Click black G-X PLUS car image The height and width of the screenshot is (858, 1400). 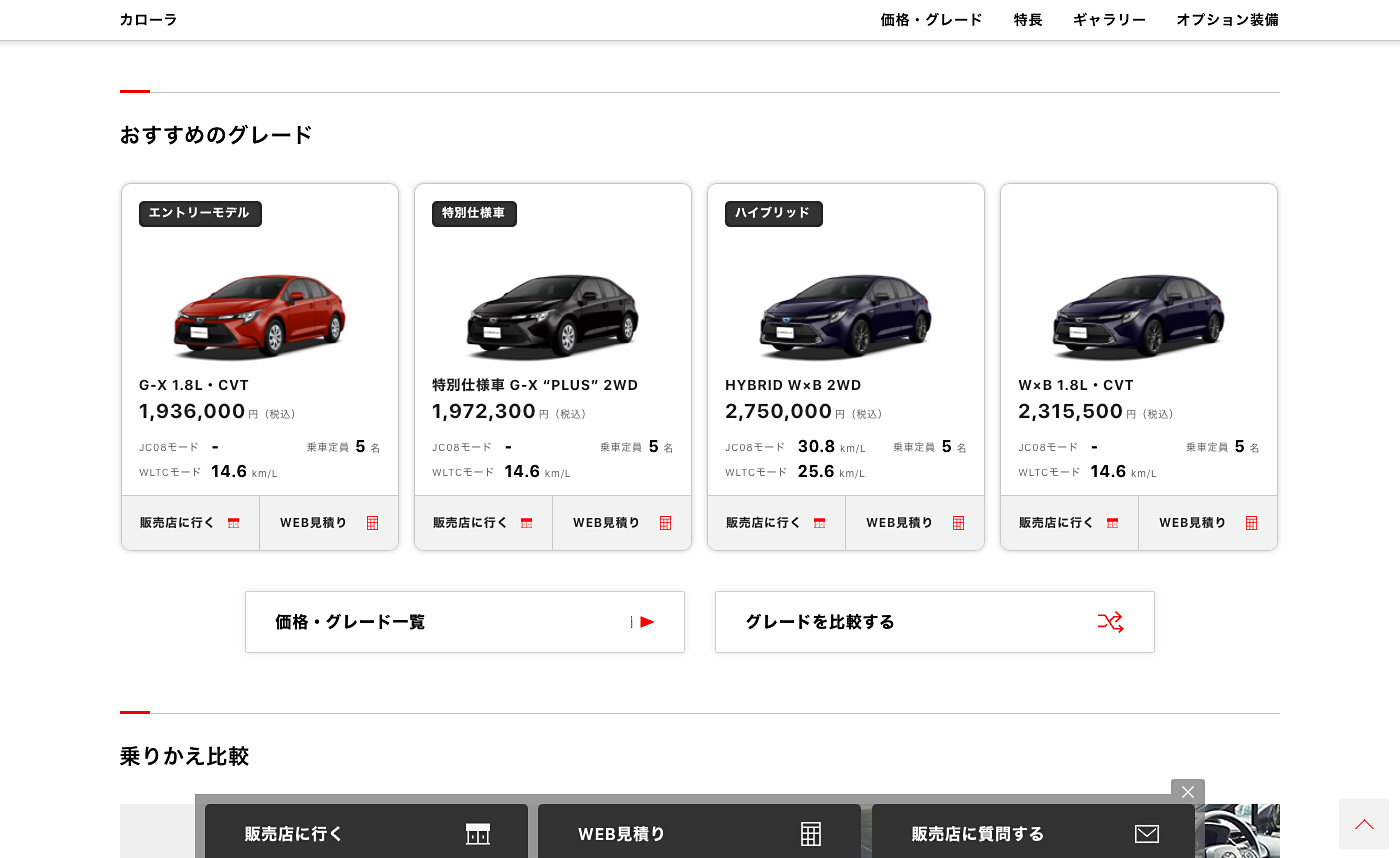pos(553,316)
